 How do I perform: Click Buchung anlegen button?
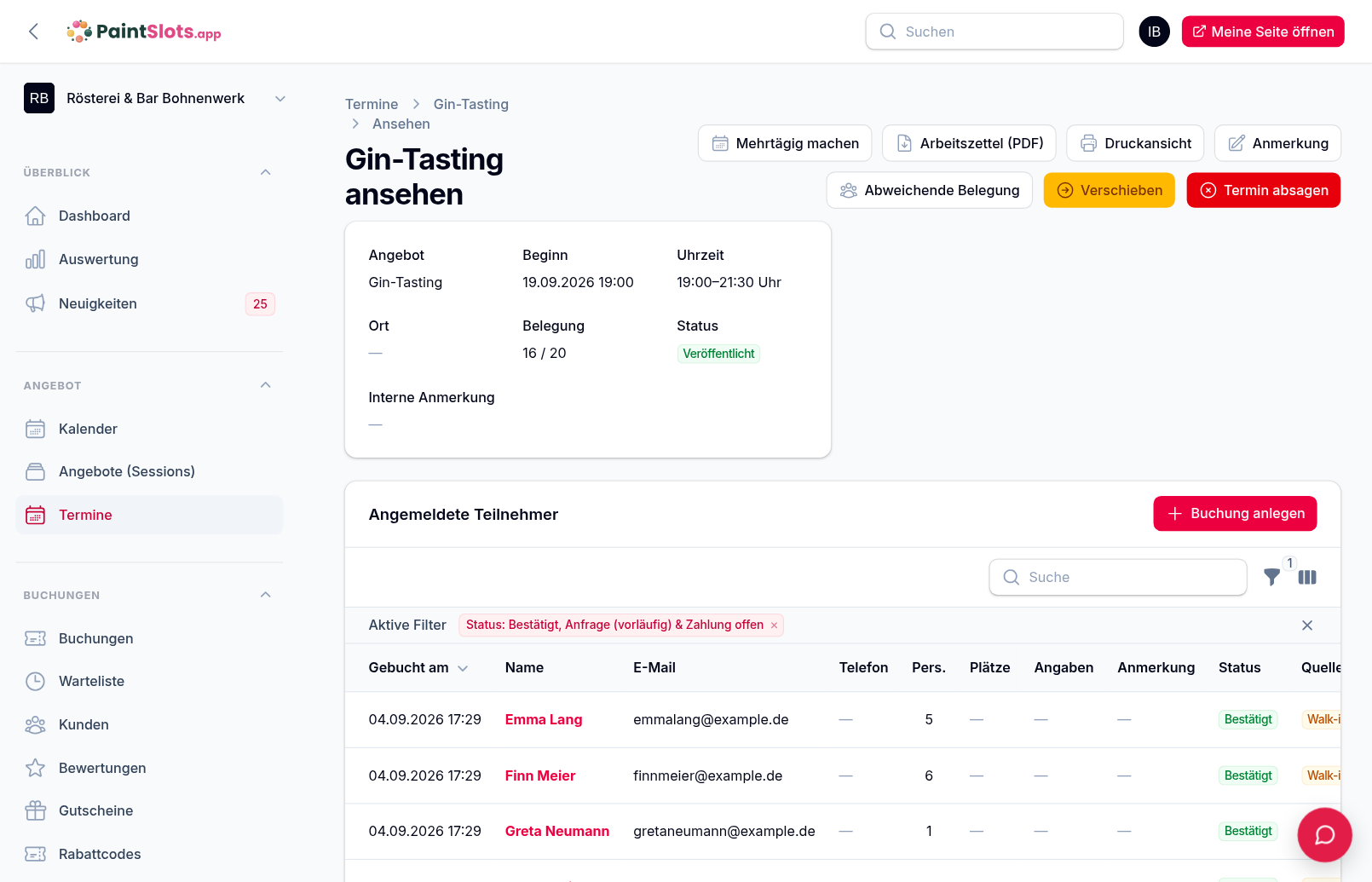tap(1235, 513)
